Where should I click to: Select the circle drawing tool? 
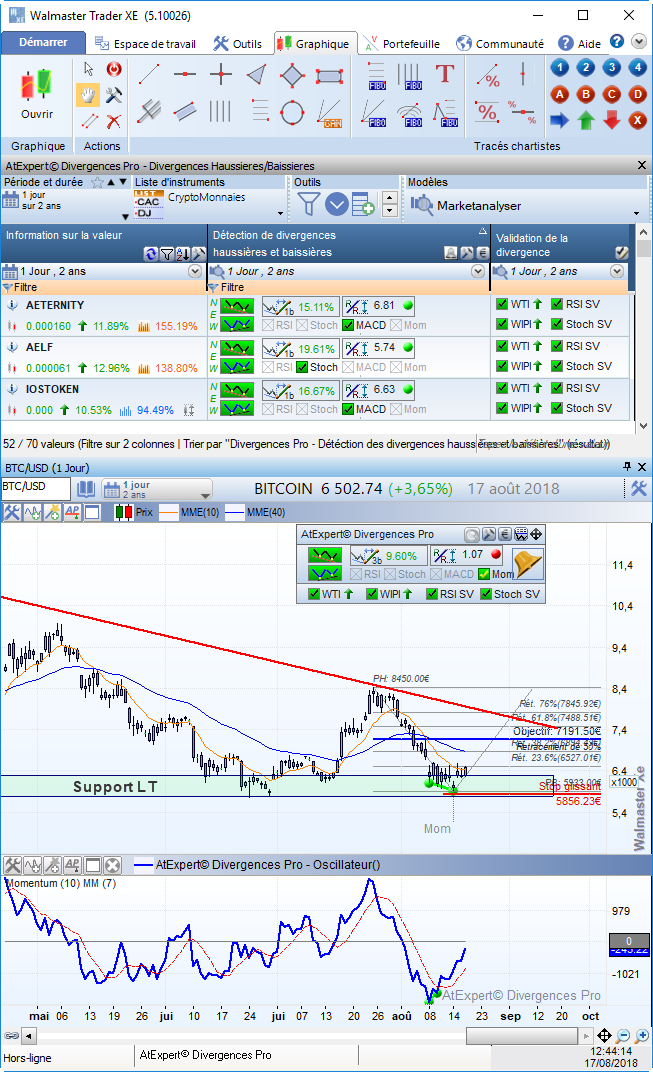(292, 113)
